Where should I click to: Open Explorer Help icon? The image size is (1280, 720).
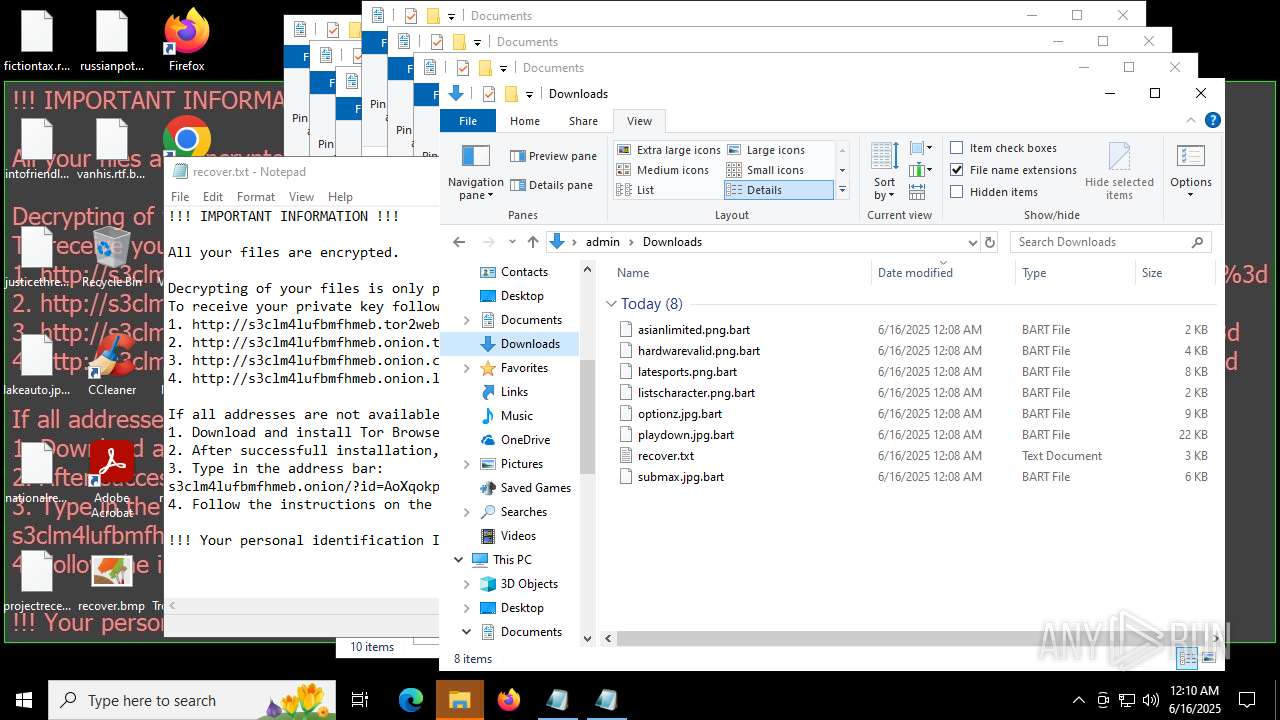pos(1213,120)
